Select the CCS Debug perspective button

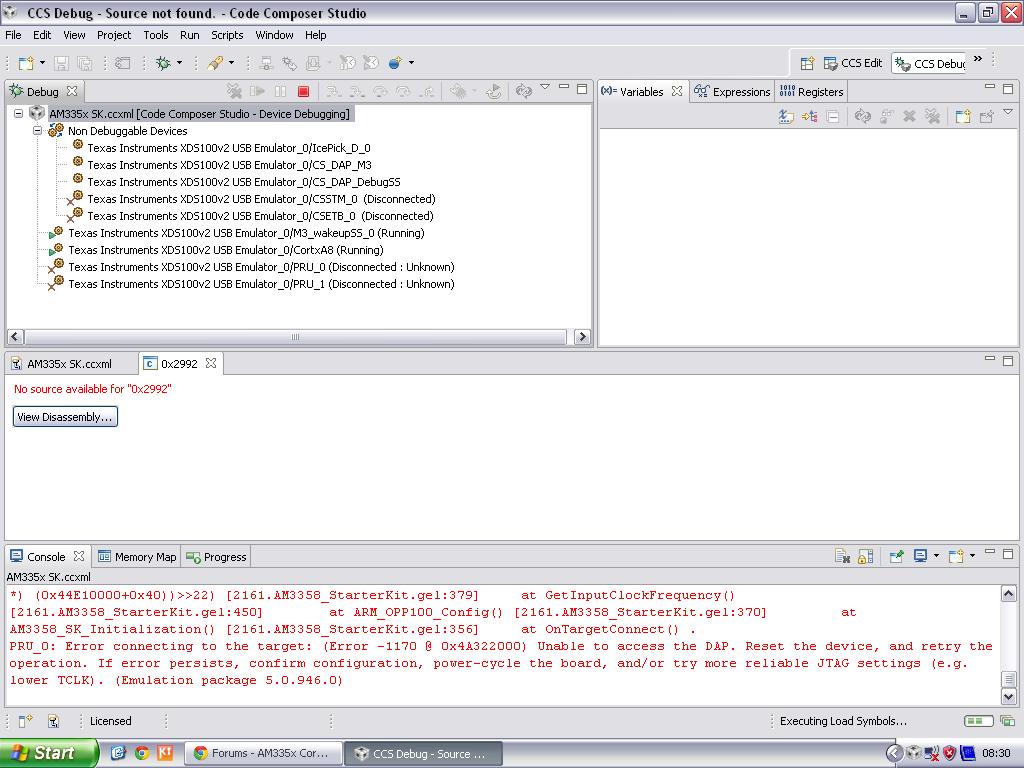click(x=930, y=63)
